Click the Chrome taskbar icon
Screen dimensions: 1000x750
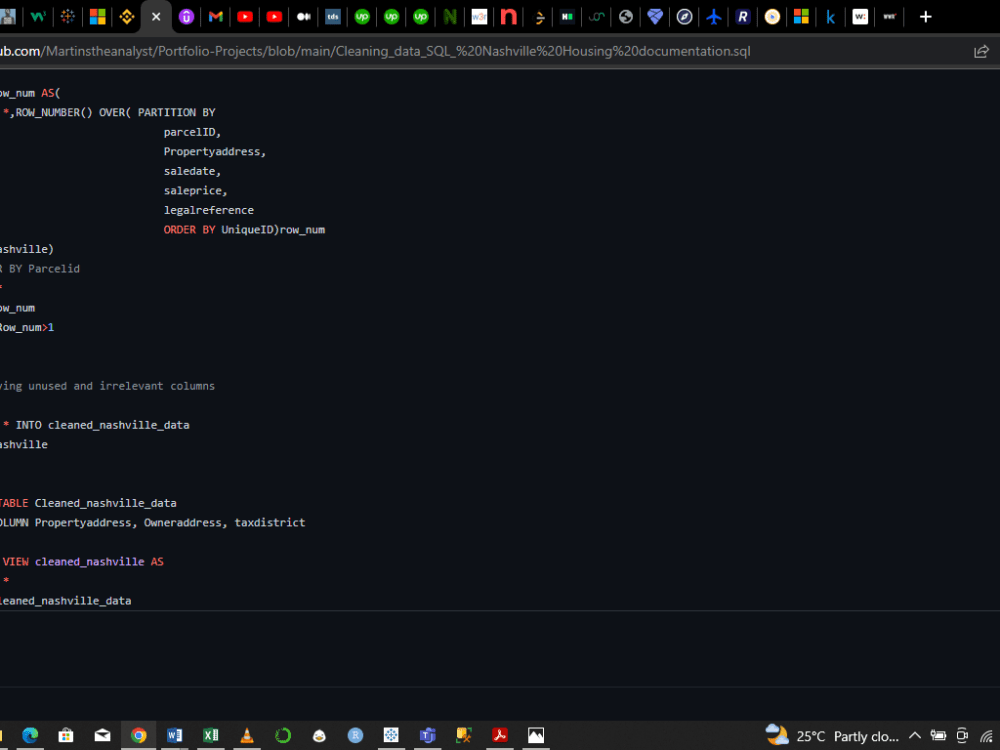tap(138, 735)
